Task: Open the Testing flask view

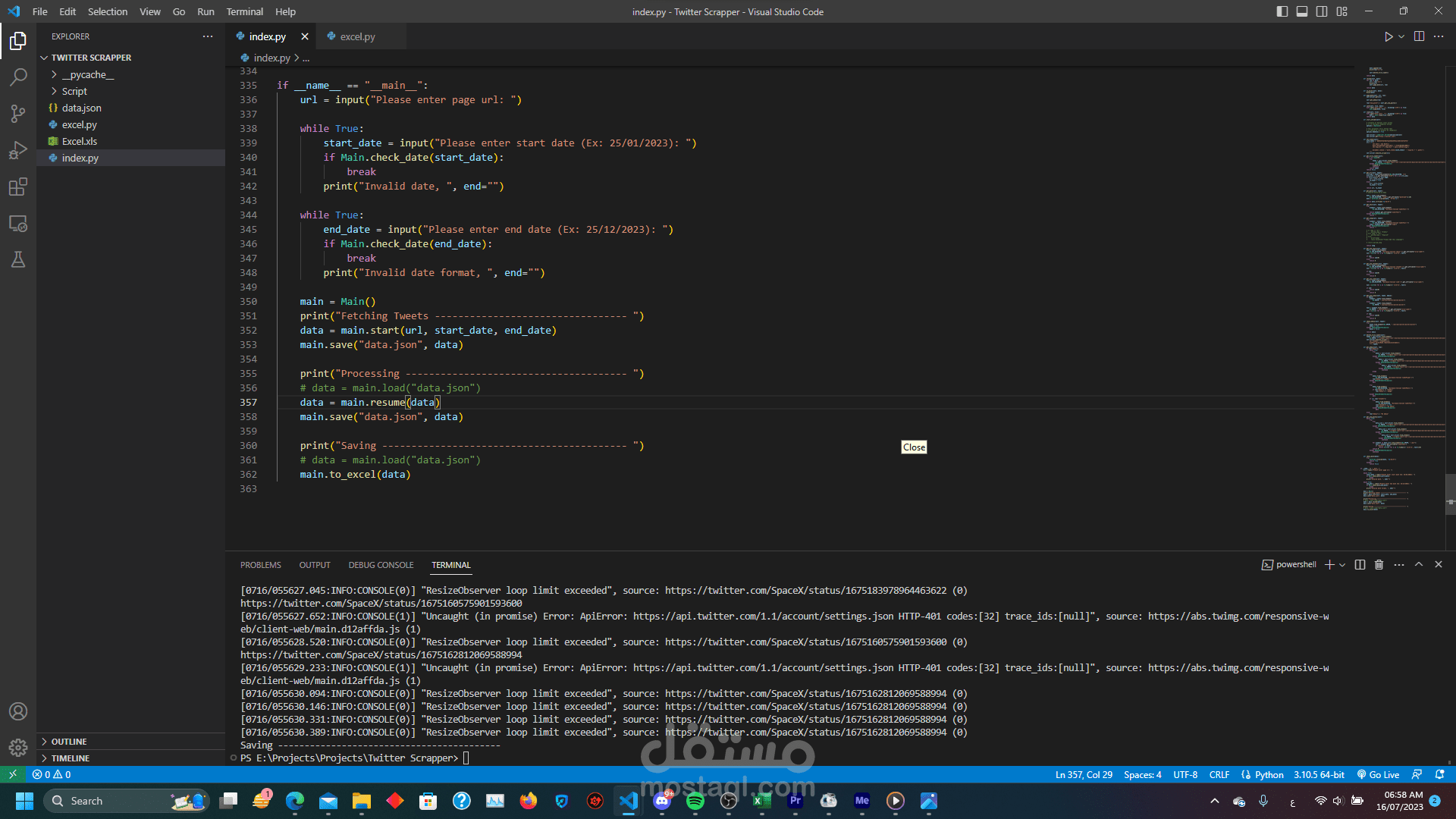Action: 18,260
